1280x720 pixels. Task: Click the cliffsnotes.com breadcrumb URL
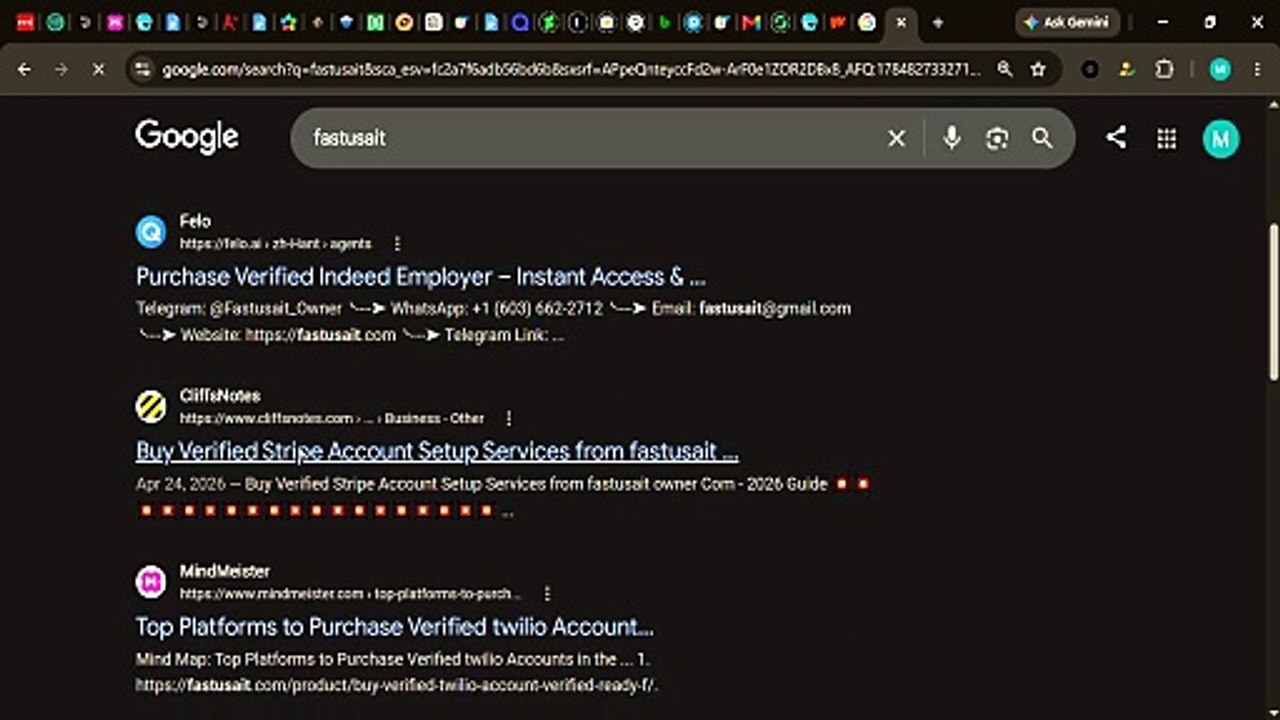click(332, 419)
